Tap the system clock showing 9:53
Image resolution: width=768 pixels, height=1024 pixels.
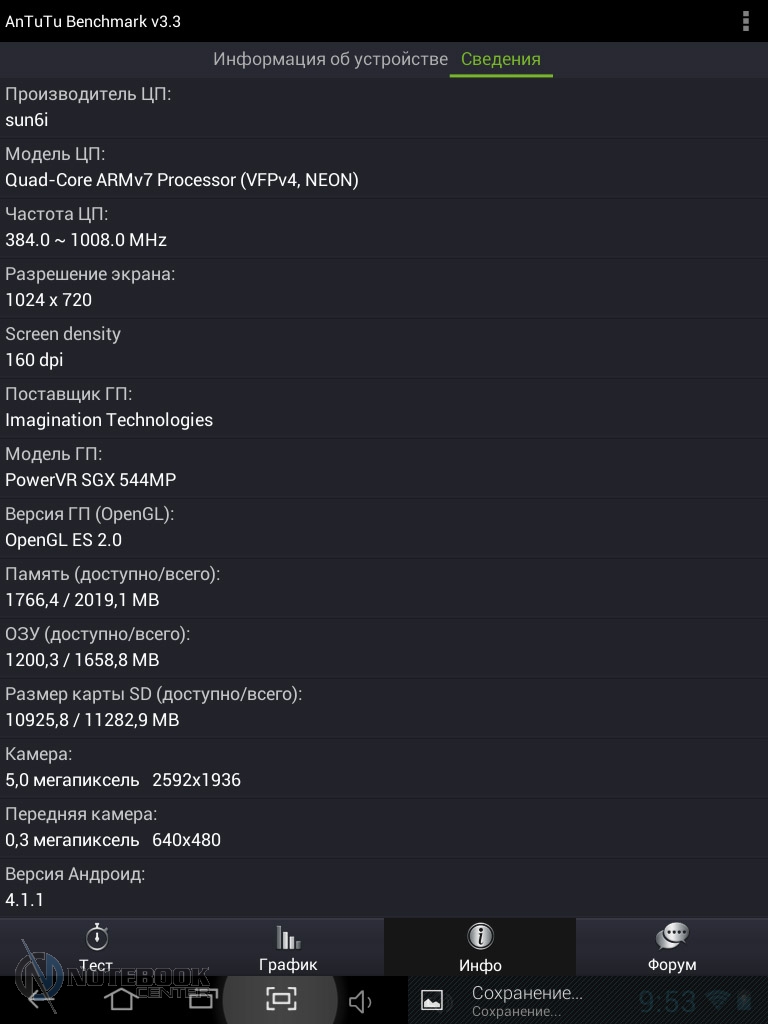coord(667,1000)
